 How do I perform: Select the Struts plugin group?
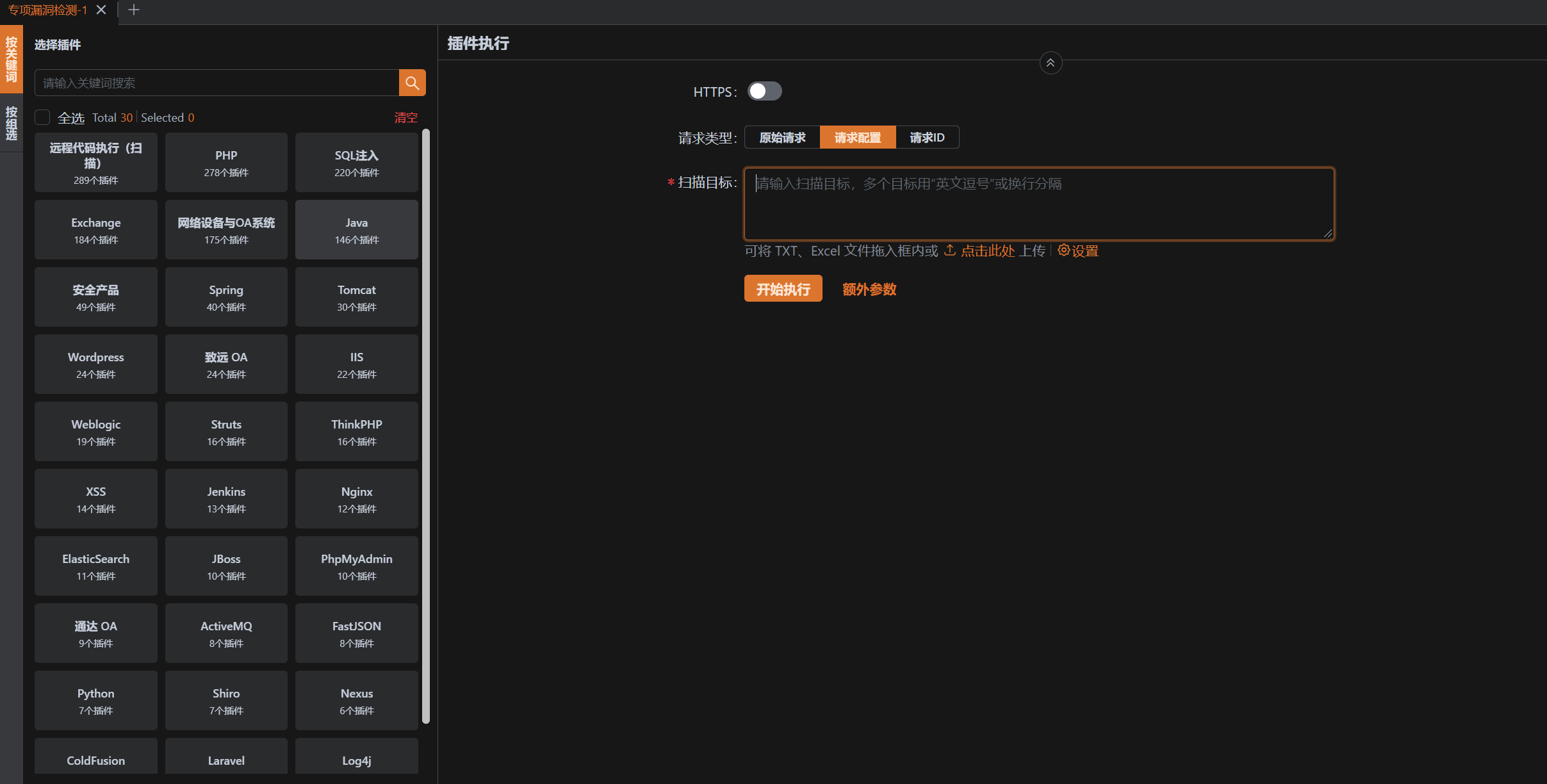[226, 432]
